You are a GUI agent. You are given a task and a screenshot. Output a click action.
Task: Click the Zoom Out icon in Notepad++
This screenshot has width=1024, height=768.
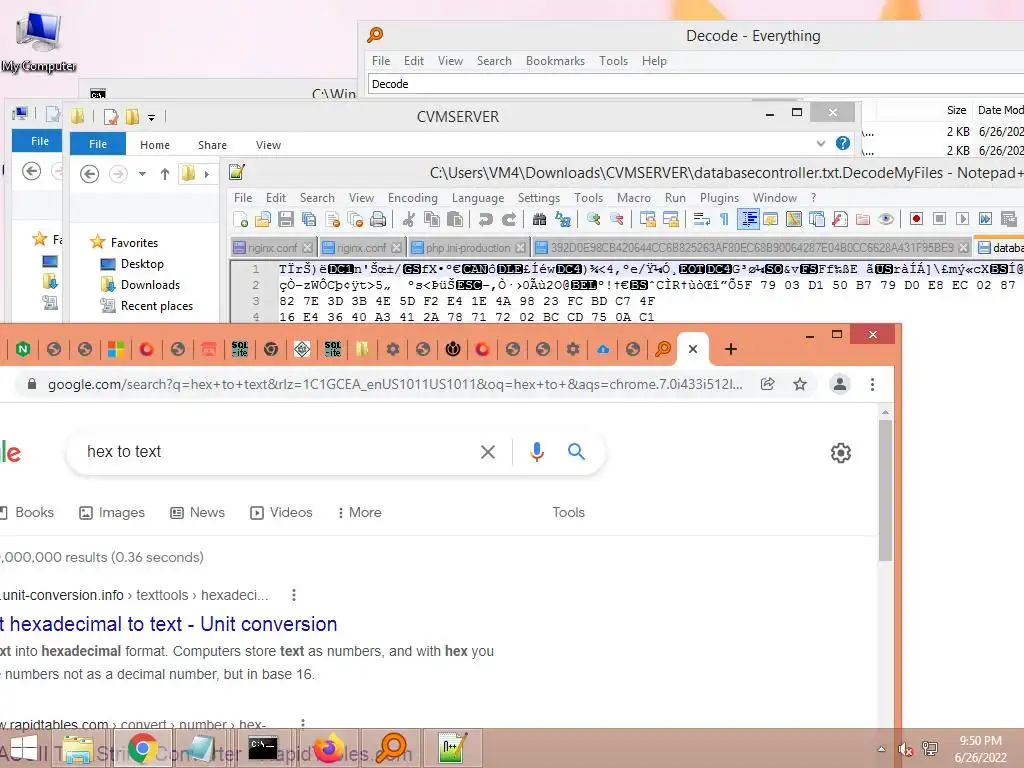[617, 219]
